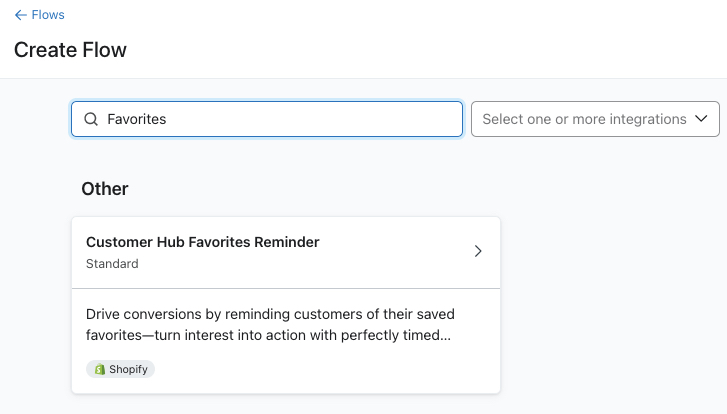Open the integrations filter dropdown
Image resolution: width=727 pixels, height=414 pixels.
(x=595, y=119)
